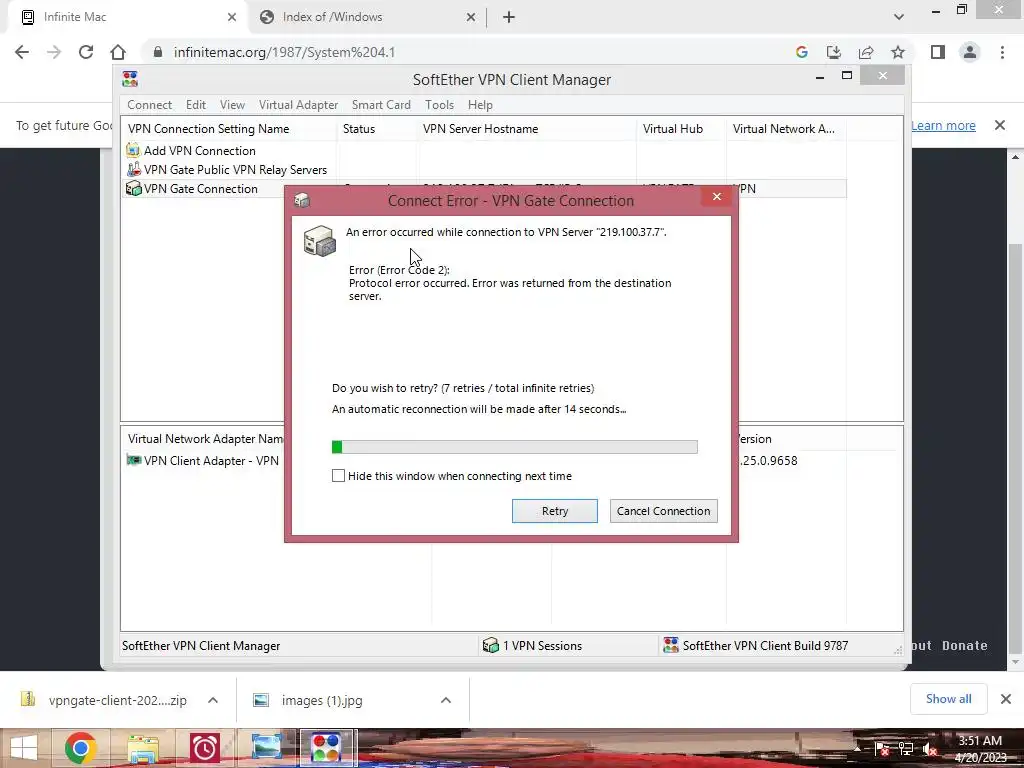The width and height of the screenshot is (1024, 768).
Task: Open the Chrome profile icon
Action: pos(970,52)
